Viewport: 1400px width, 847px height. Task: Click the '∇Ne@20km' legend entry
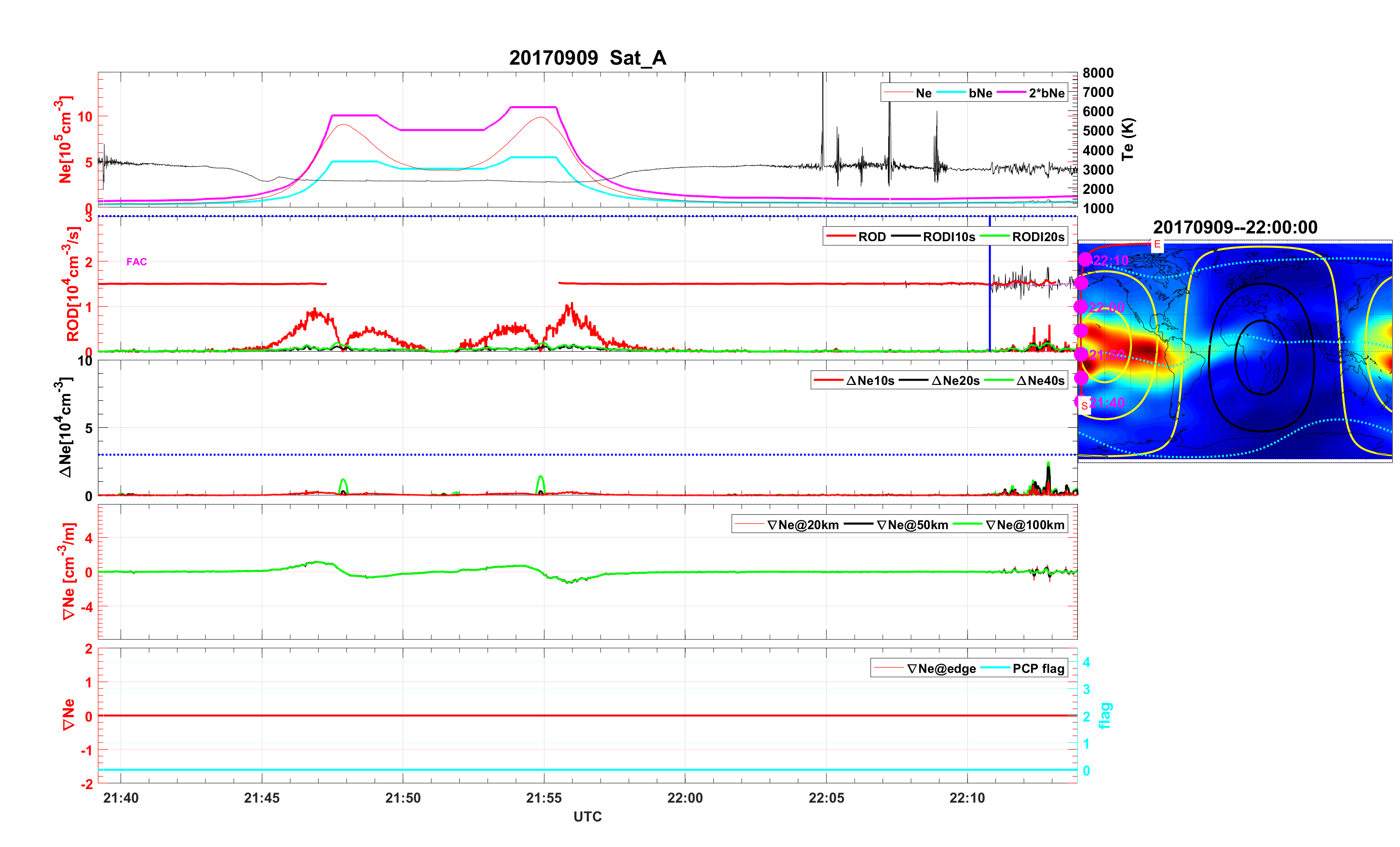(802, 525)
